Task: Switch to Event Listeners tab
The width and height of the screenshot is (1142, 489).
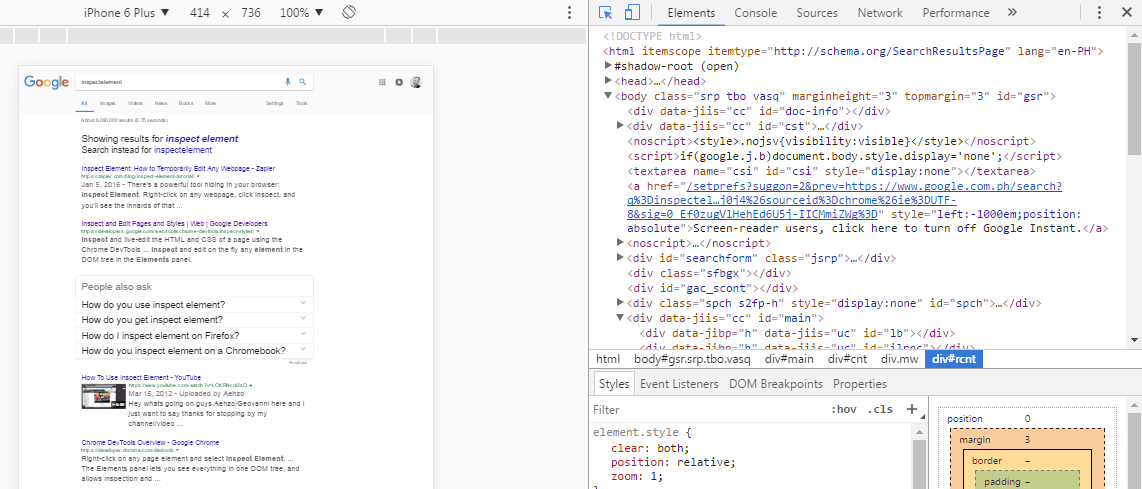Action: [679, 383]
